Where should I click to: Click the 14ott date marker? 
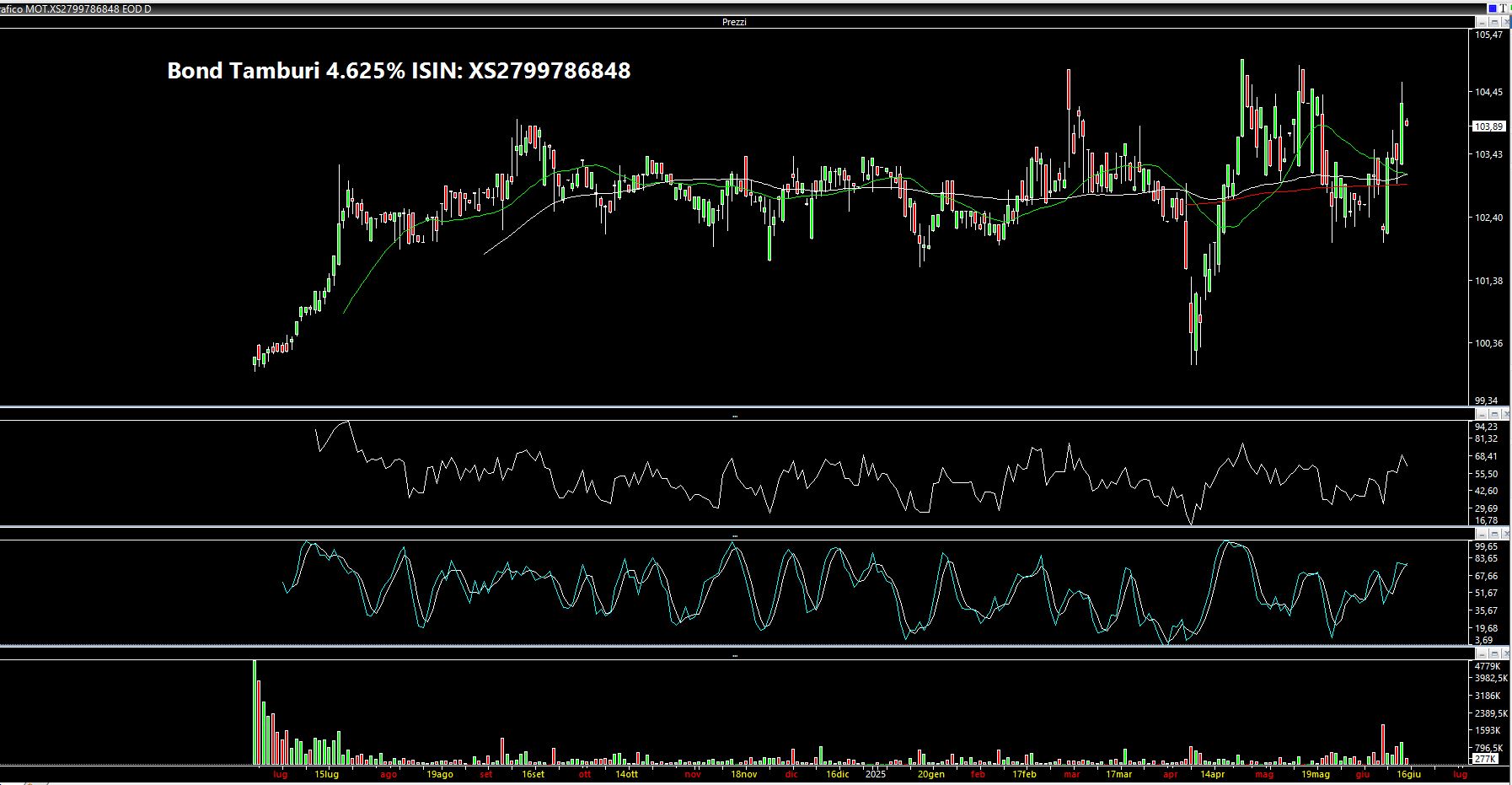[x=626, y=774]
